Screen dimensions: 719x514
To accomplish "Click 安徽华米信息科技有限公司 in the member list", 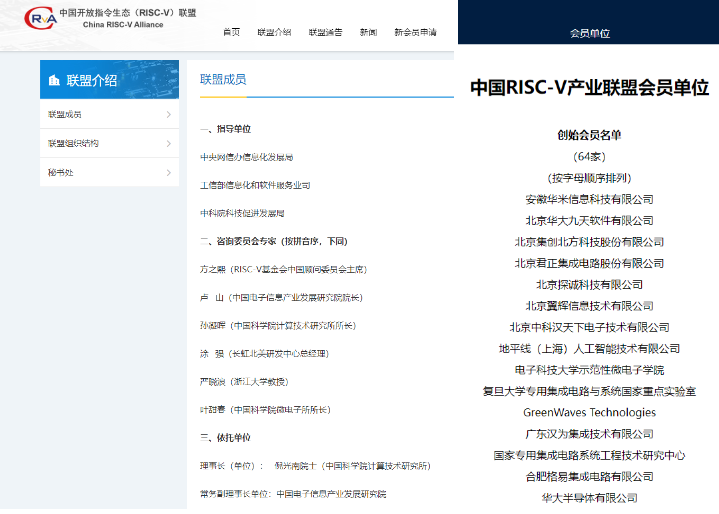I will 589,199.
